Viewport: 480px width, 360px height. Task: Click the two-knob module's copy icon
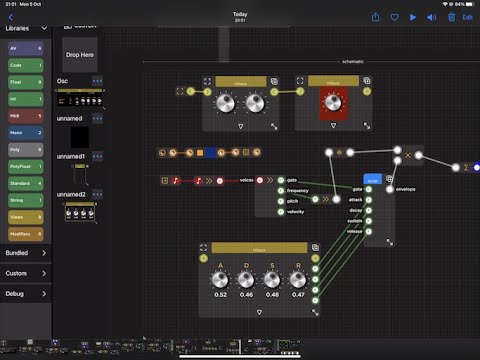274,81
